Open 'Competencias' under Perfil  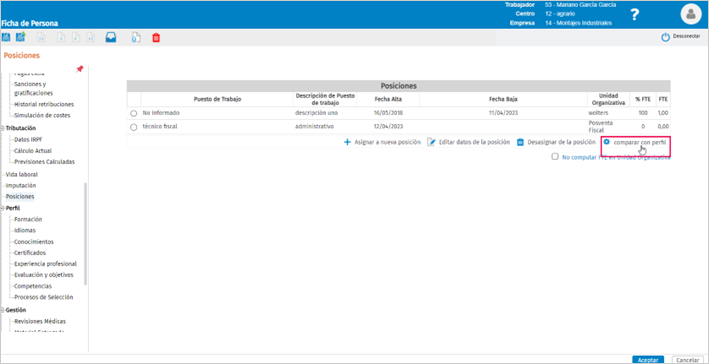coord(33,286)
